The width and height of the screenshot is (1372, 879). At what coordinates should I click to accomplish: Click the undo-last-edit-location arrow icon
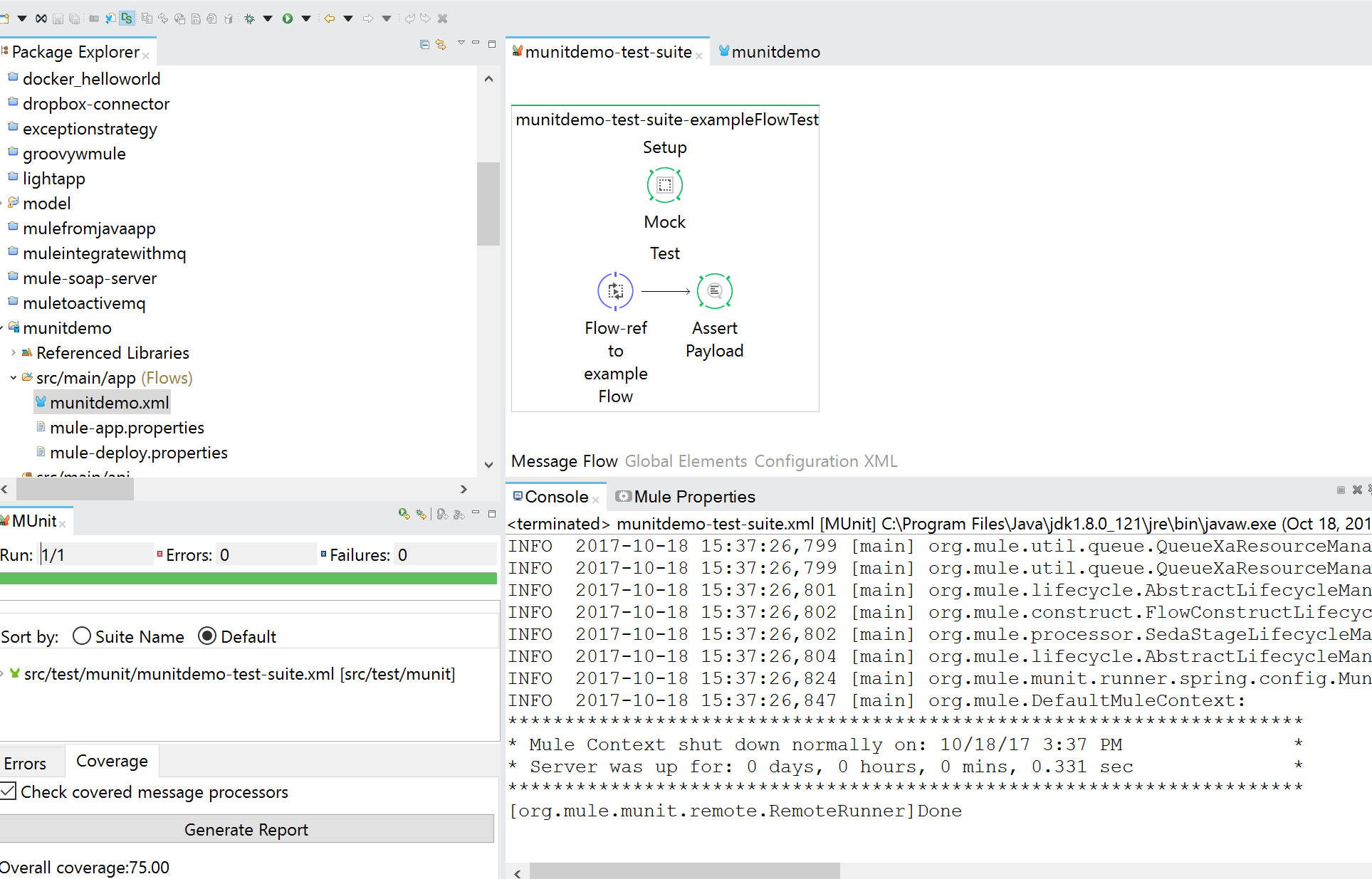click(x=409, y=19)
